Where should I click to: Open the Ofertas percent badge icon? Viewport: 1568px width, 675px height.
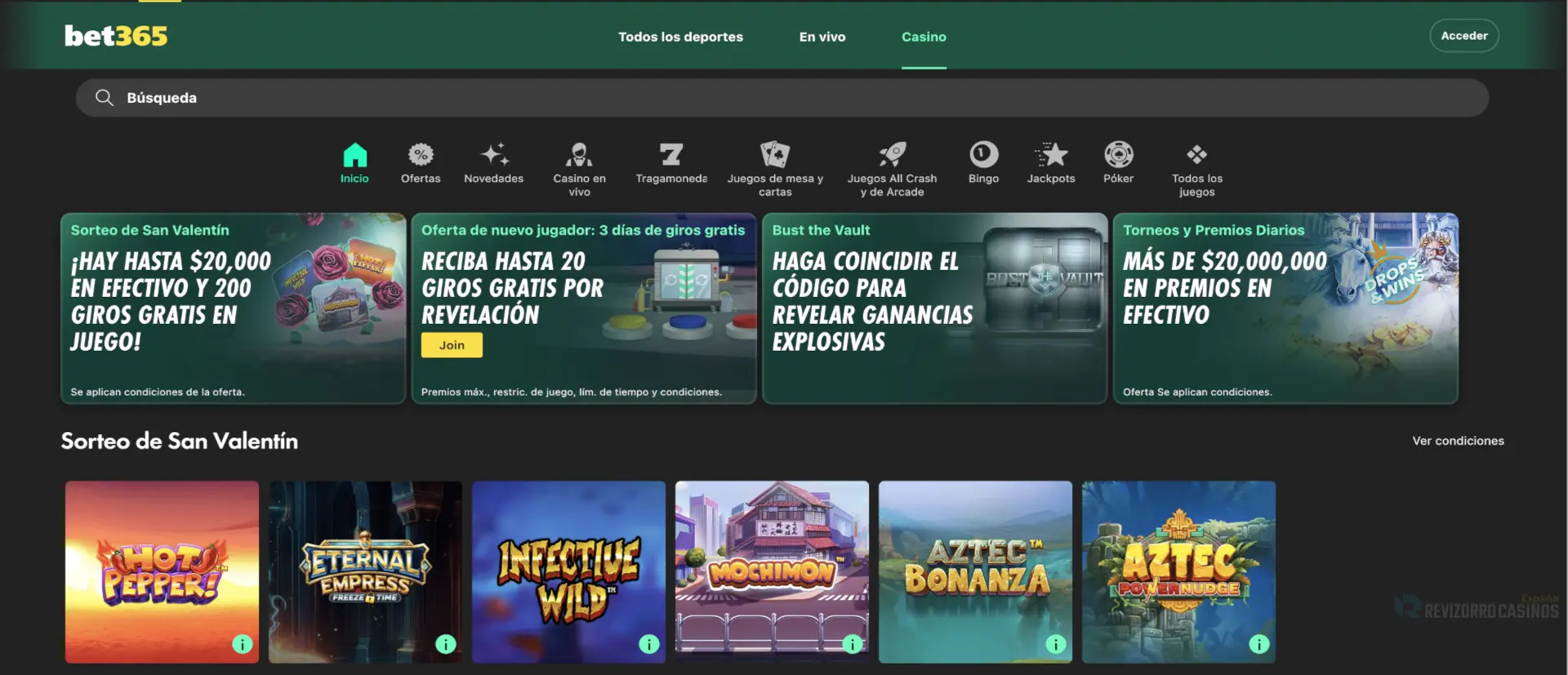[421, 154]
